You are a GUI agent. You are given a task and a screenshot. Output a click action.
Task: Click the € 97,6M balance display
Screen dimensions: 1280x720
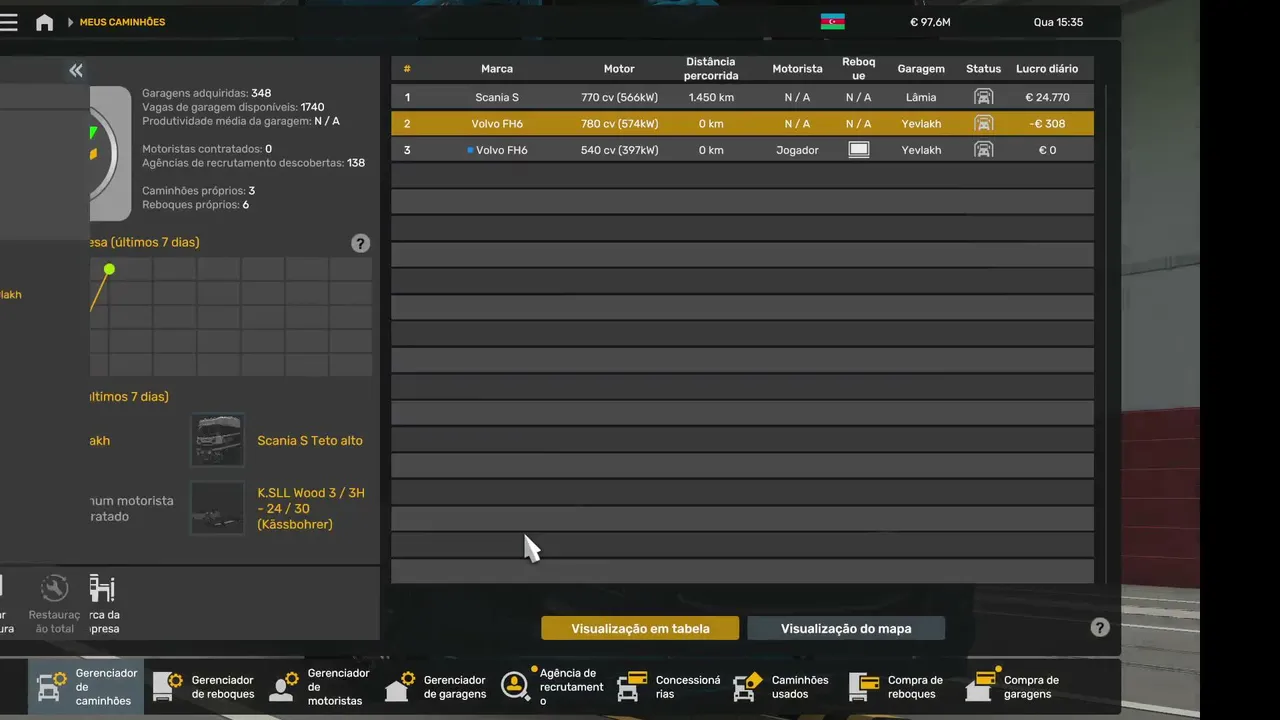[x=930, y=22]
